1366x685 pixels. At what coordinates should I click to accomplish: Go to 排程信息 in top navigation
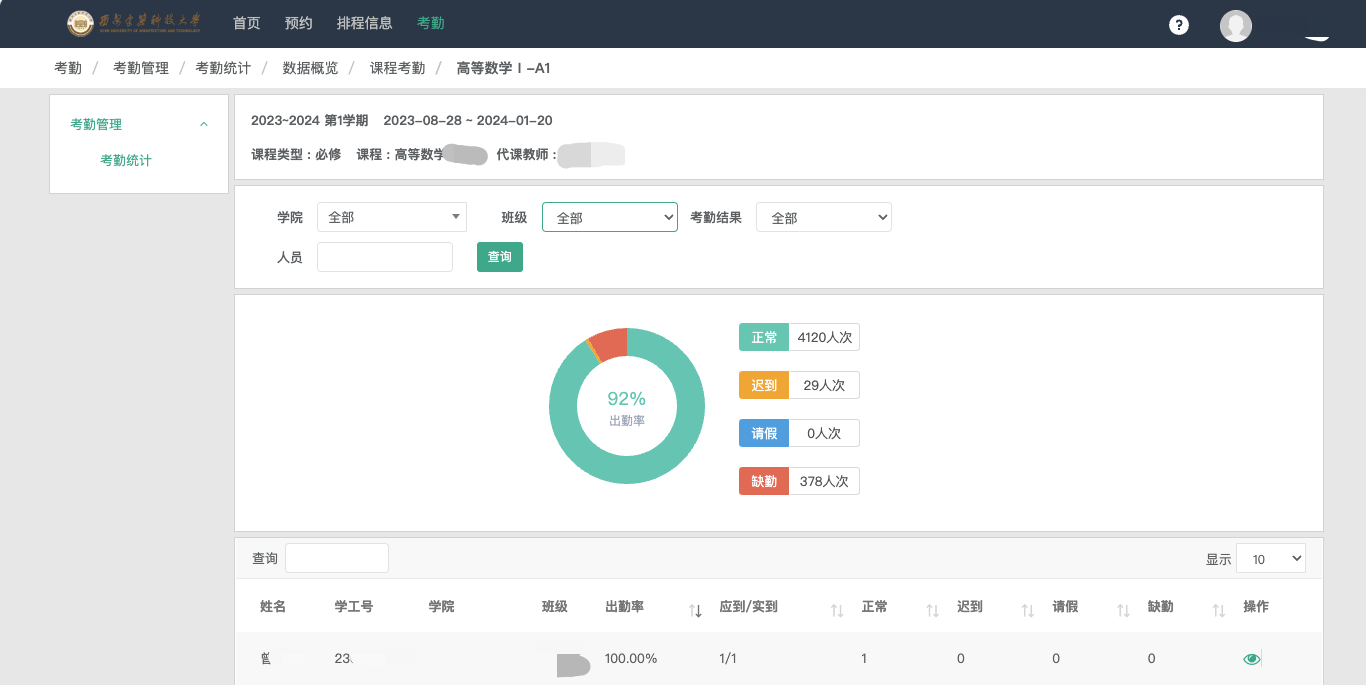pyautogui.click(x=365, y=23)
